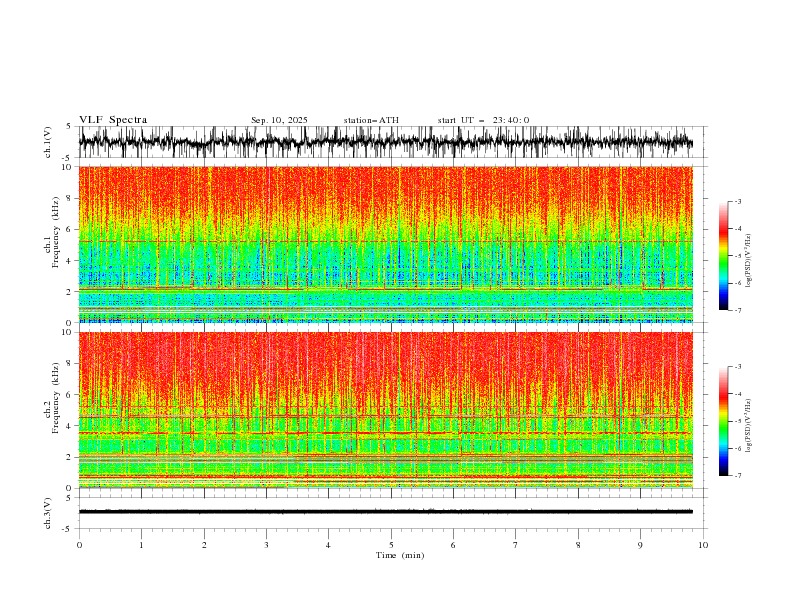The width and height of the screenshot is (792, 612).
Task: Select the ch.1 "Frequency (kHz)" axis label
Action: coord(56,233)
